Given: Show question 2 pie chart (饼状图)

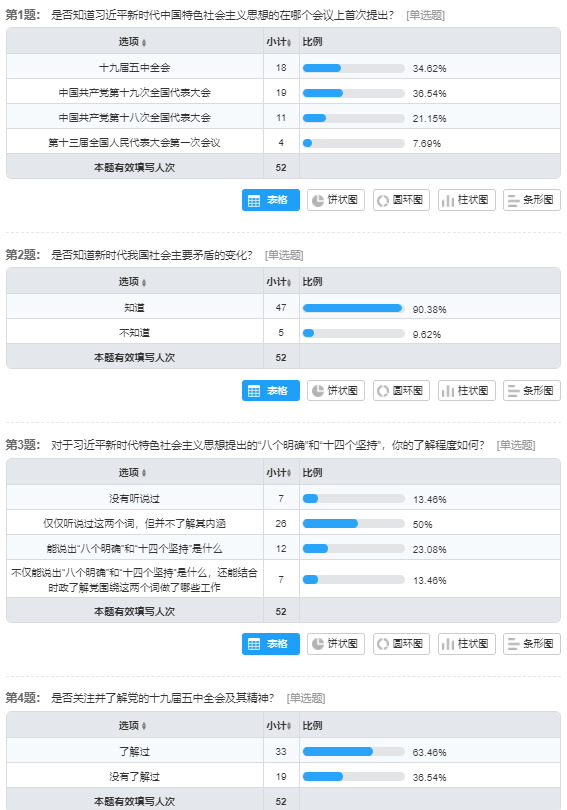Looking at the screenshot, I should (336, 391).
